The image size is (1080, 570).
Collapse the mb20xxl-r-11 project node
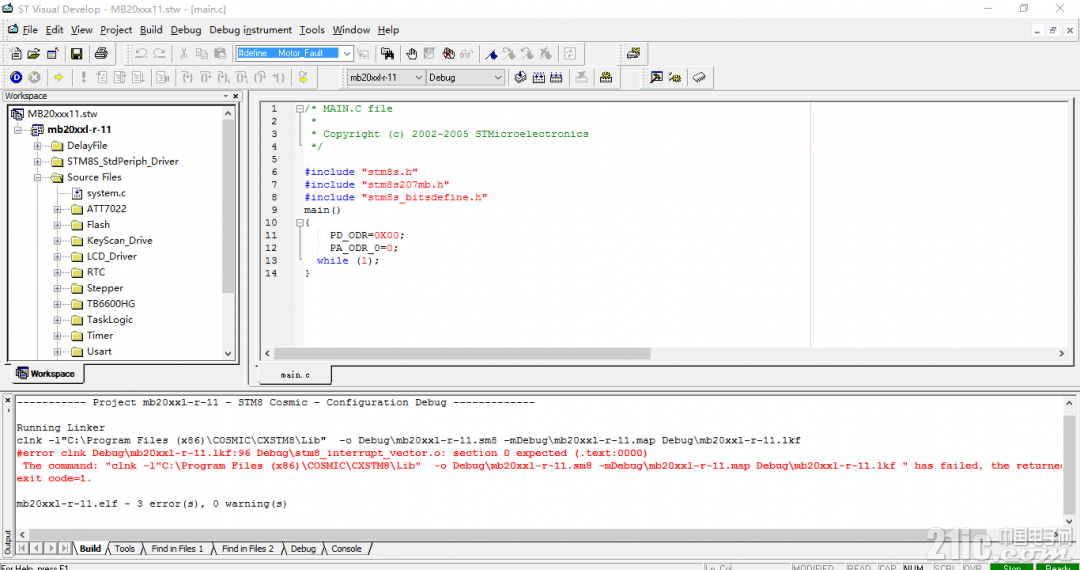(x=18, y=130)
